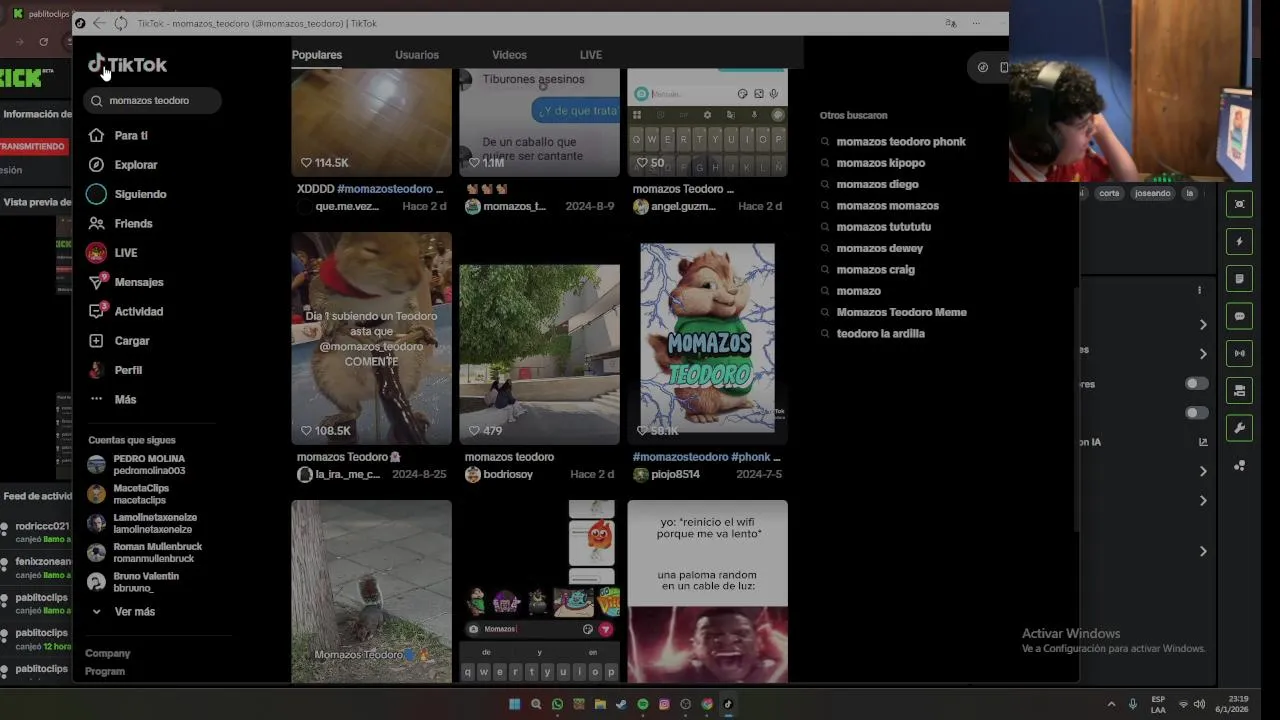Click the 'corta' tag in Kick window
Screen dimensions: 1280x720
(1109, 194)
